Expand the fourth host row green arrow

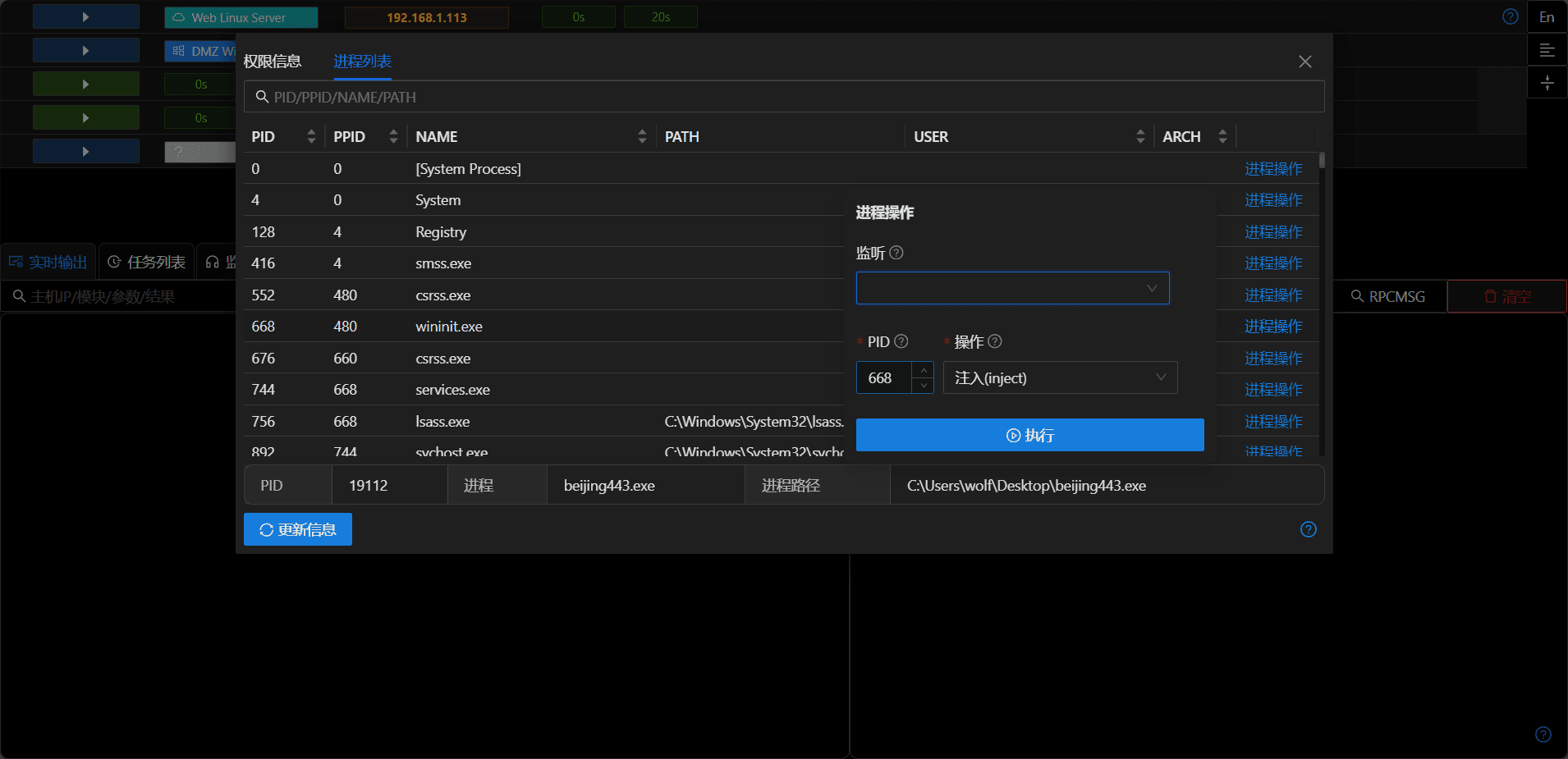tap(85, 118)
